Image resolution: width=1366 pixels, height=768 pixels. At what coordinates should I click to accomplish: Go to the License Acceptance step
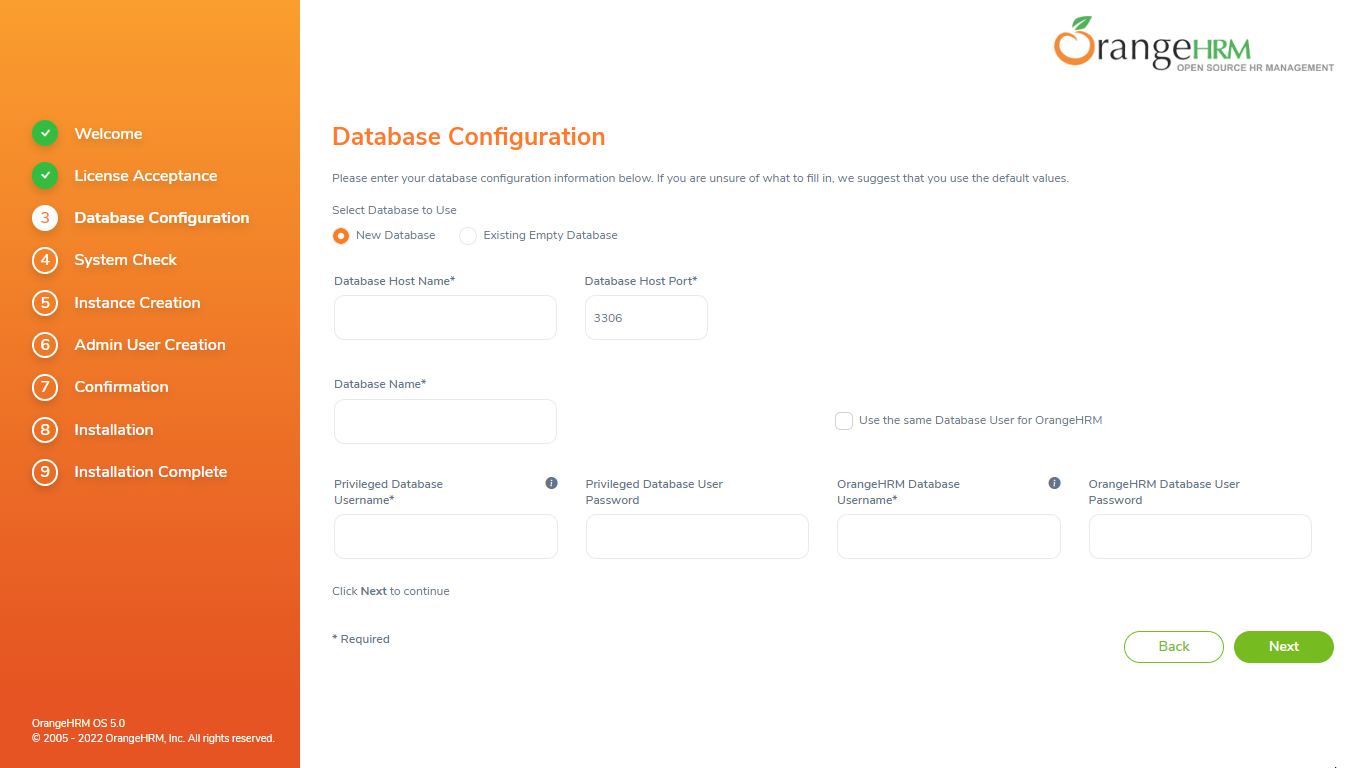click(x=146, y=176)
